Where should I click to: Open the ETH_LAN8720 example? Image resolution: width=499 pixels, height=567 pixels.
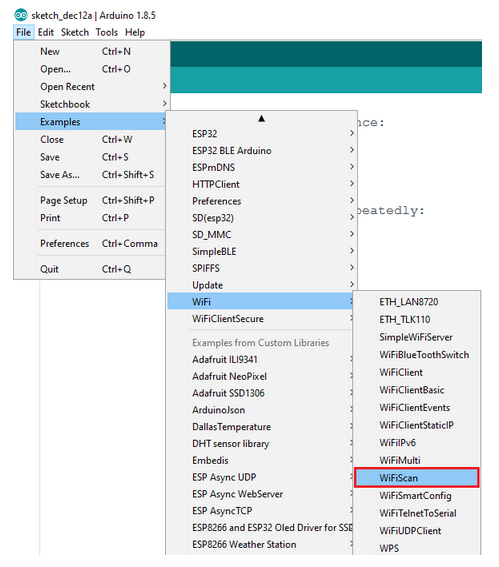417,302
